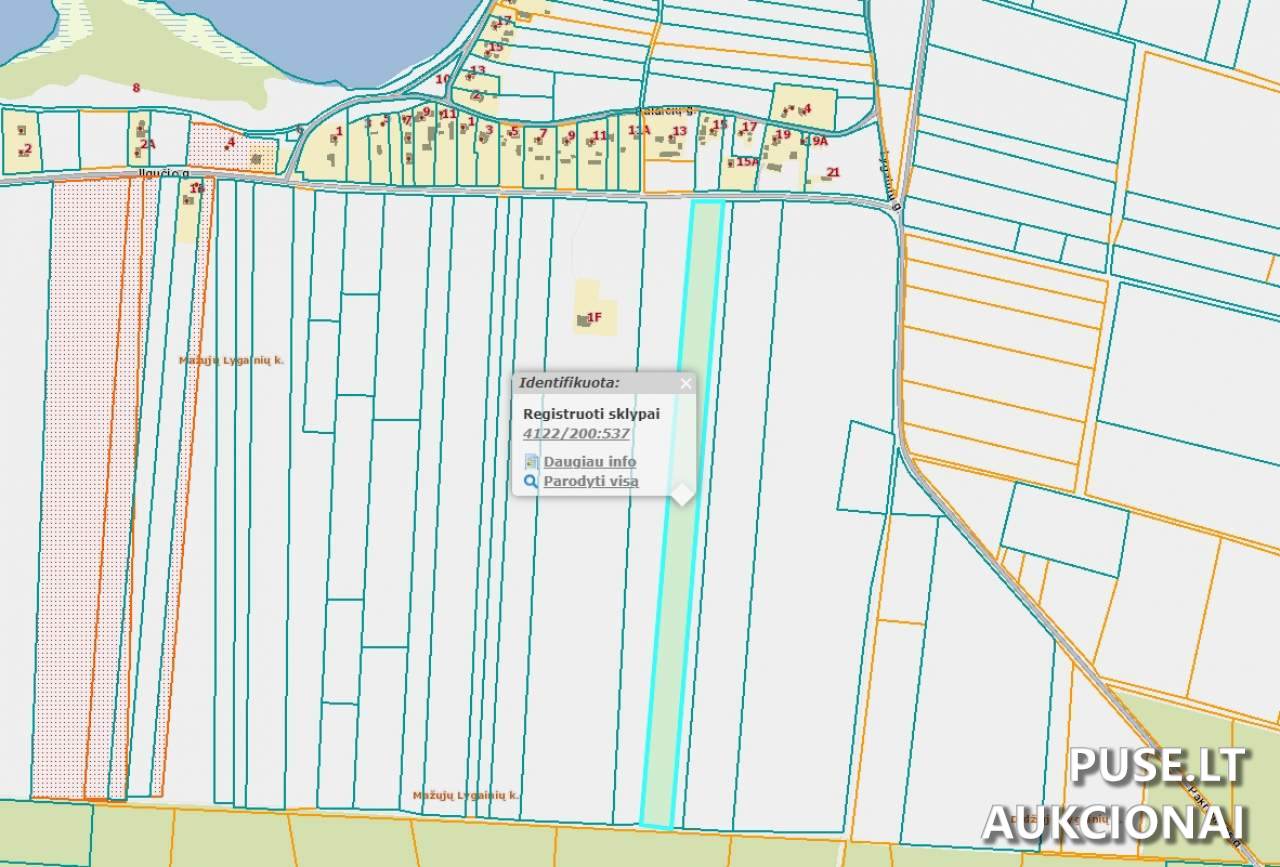The image size is (1280, 867).
Task: Click the address number 21 marker
Action: tap(833, 172)
